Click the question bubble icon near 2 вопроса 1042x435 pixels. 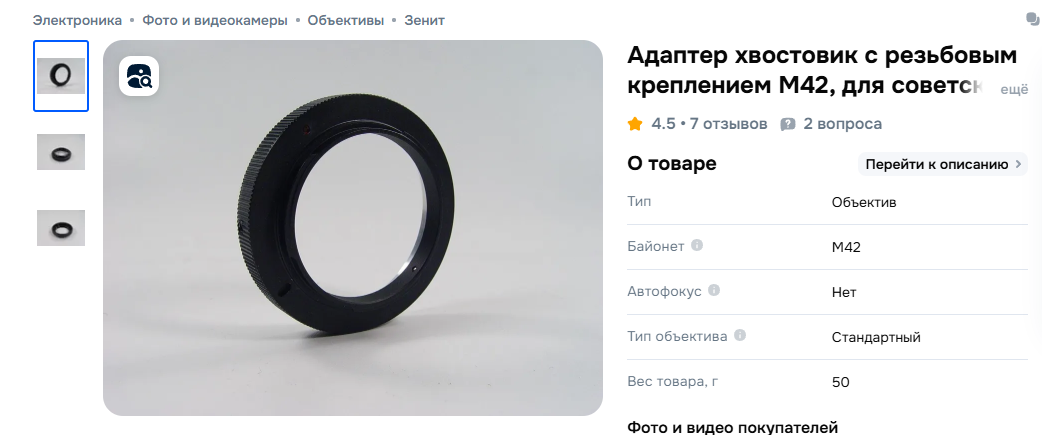point(787,124)
